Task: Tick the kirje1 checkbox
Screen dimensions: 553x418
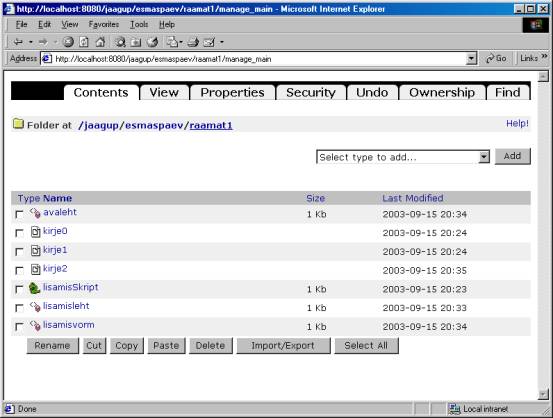Action: coord(19,252)
